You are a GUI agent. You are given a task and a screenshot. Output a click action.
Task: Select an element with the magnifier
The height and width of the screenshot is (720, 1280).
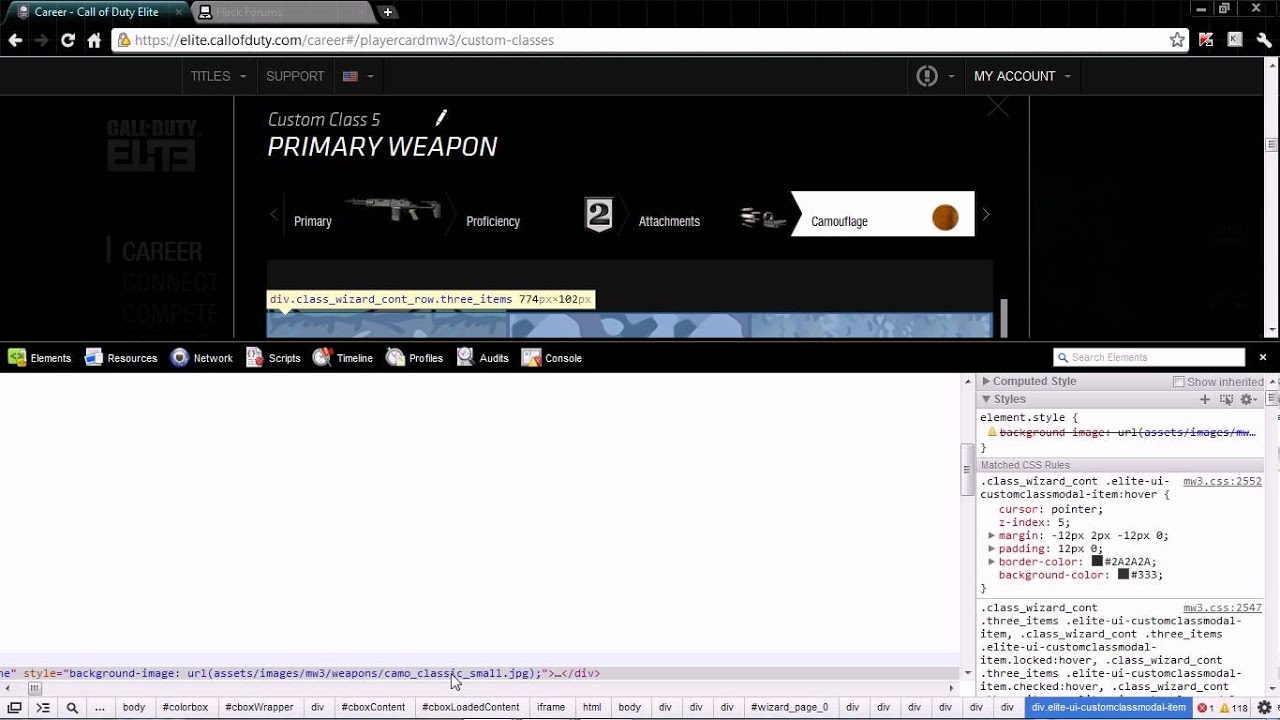tap(72, 707)
